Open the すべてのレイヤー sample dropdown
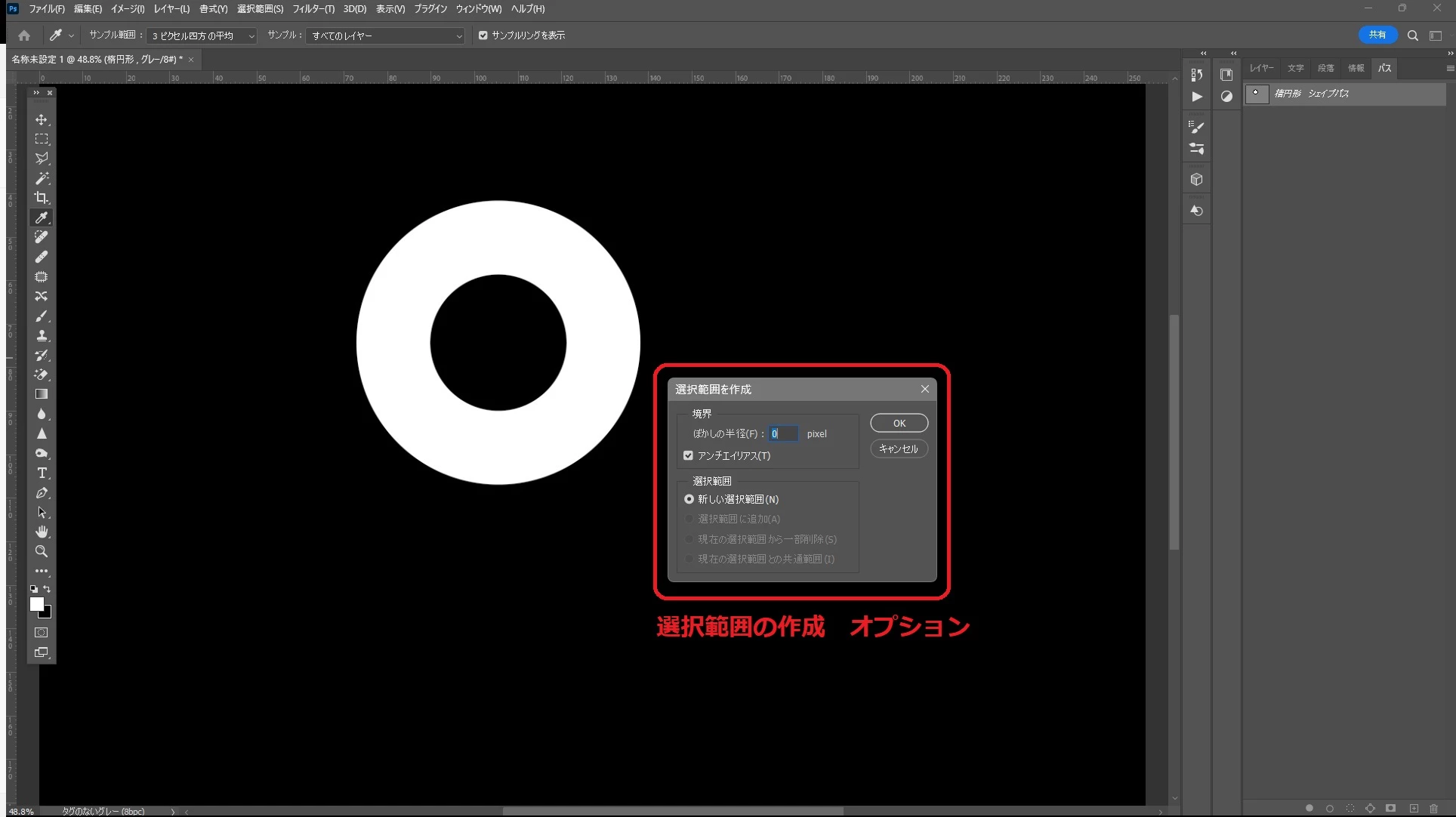Screen dimensions: 1456x817 [385, 35]
